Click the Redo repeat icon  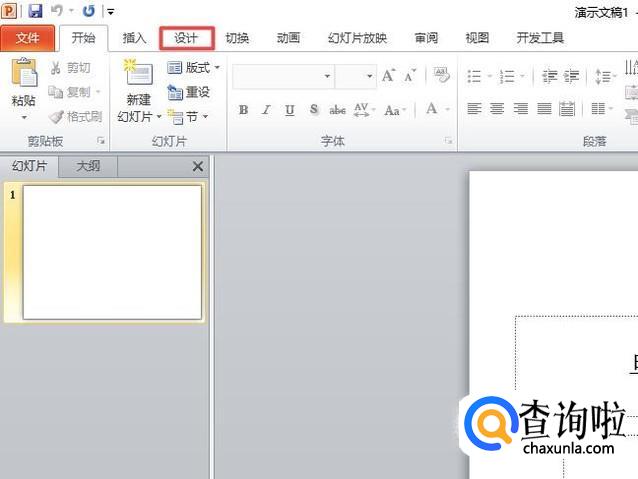tap(88, 11)
